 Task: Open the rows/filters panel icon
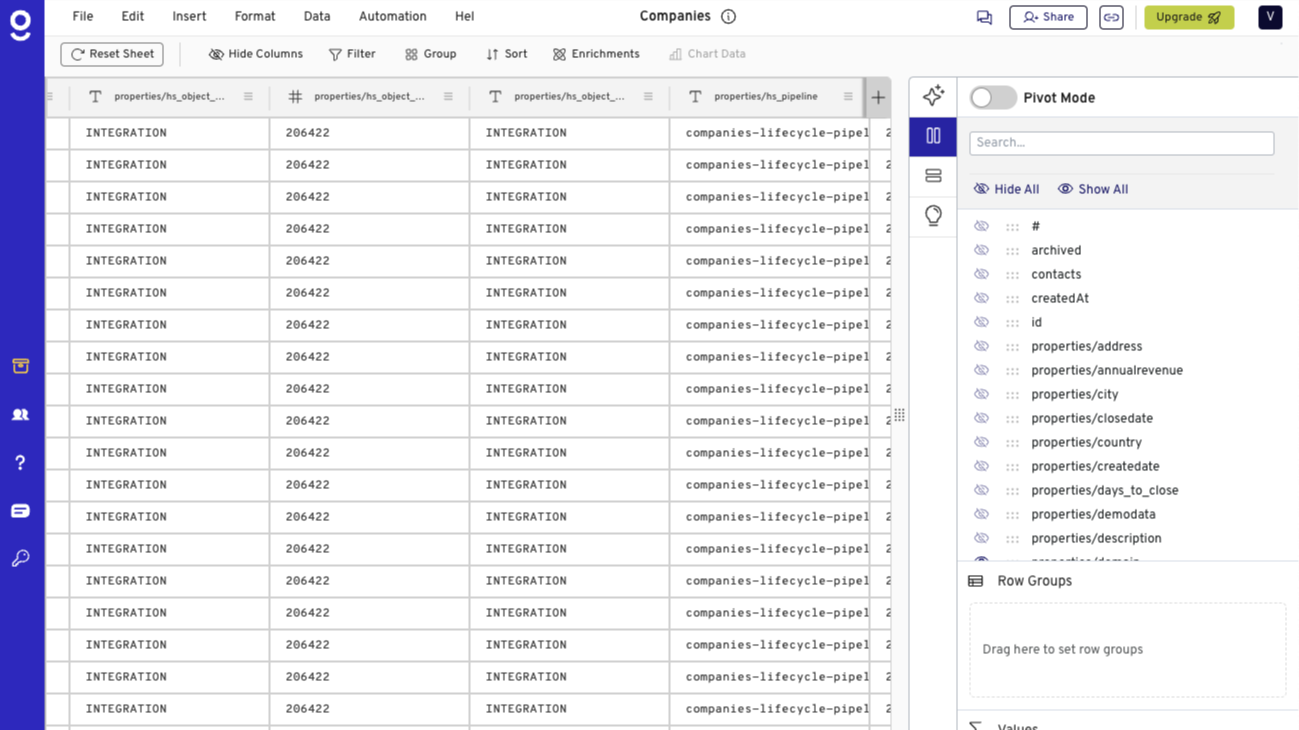[x=933, y=175]
